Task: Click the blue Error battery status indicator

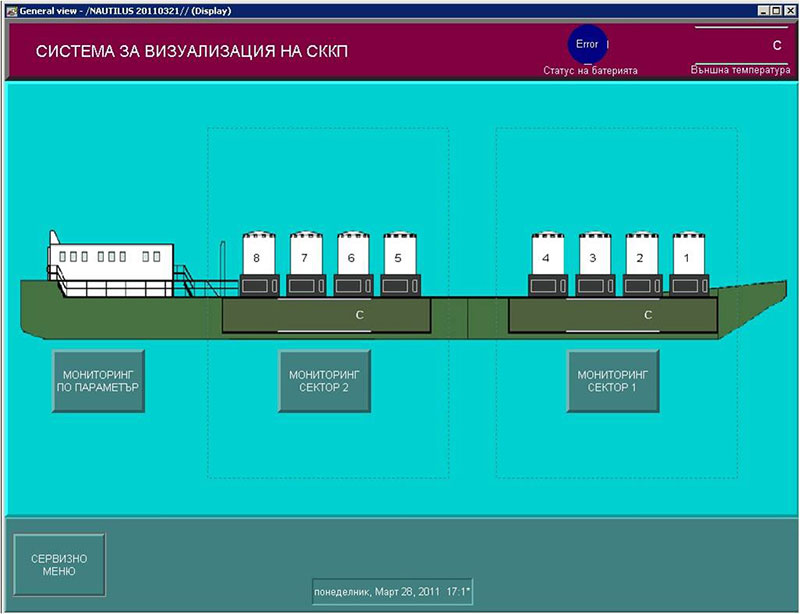Action: pyautogui.click(x=588, y=44)
